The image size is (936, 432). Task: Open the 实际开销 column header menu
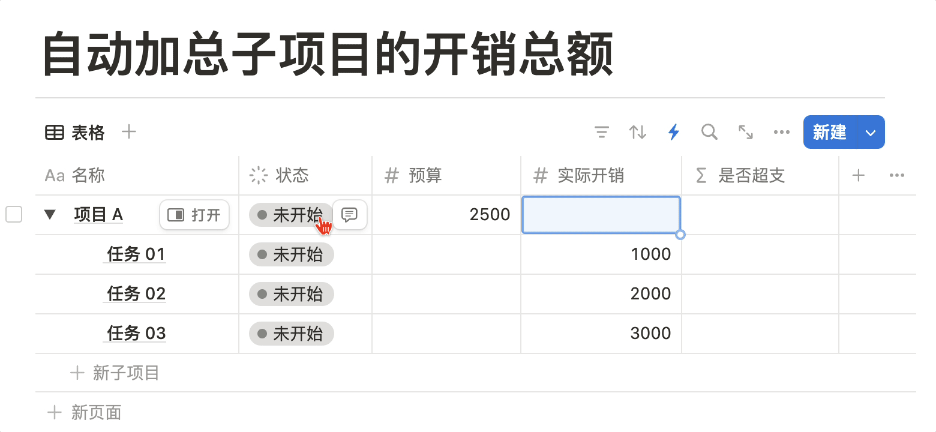click(x=590, y=176)
